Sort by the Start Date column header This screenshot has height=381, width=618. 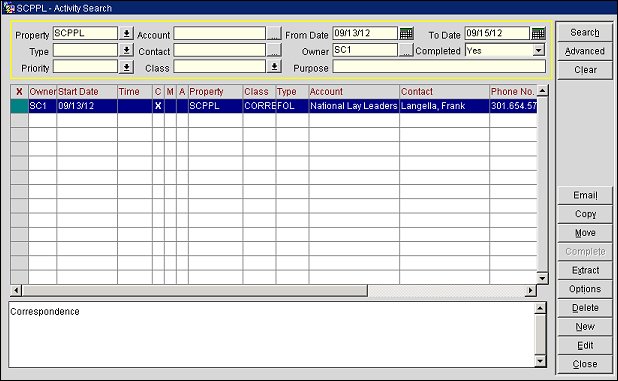(x=87, y=92)
